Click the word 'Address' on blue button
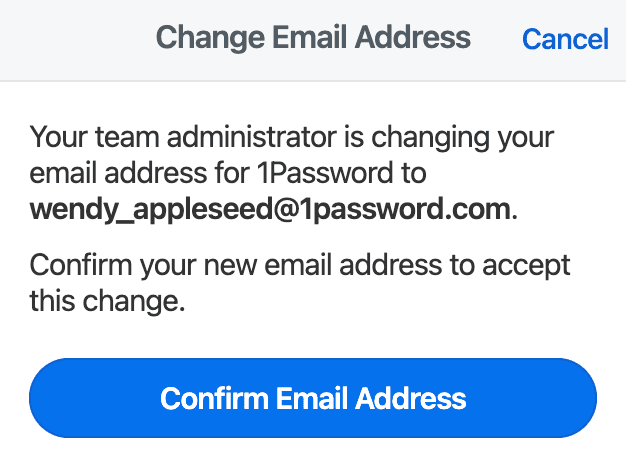Viewport: 626px width, 468px height. tap(411, 398)
